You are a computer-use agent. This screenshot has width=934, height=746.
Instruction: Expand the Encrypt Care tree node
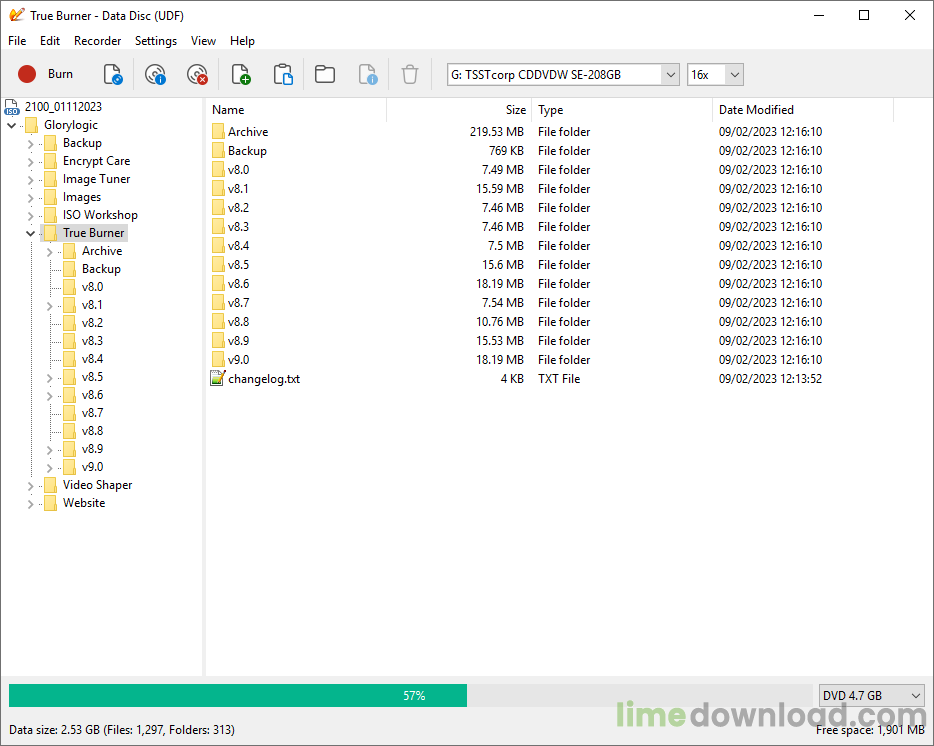click(30, 161)
